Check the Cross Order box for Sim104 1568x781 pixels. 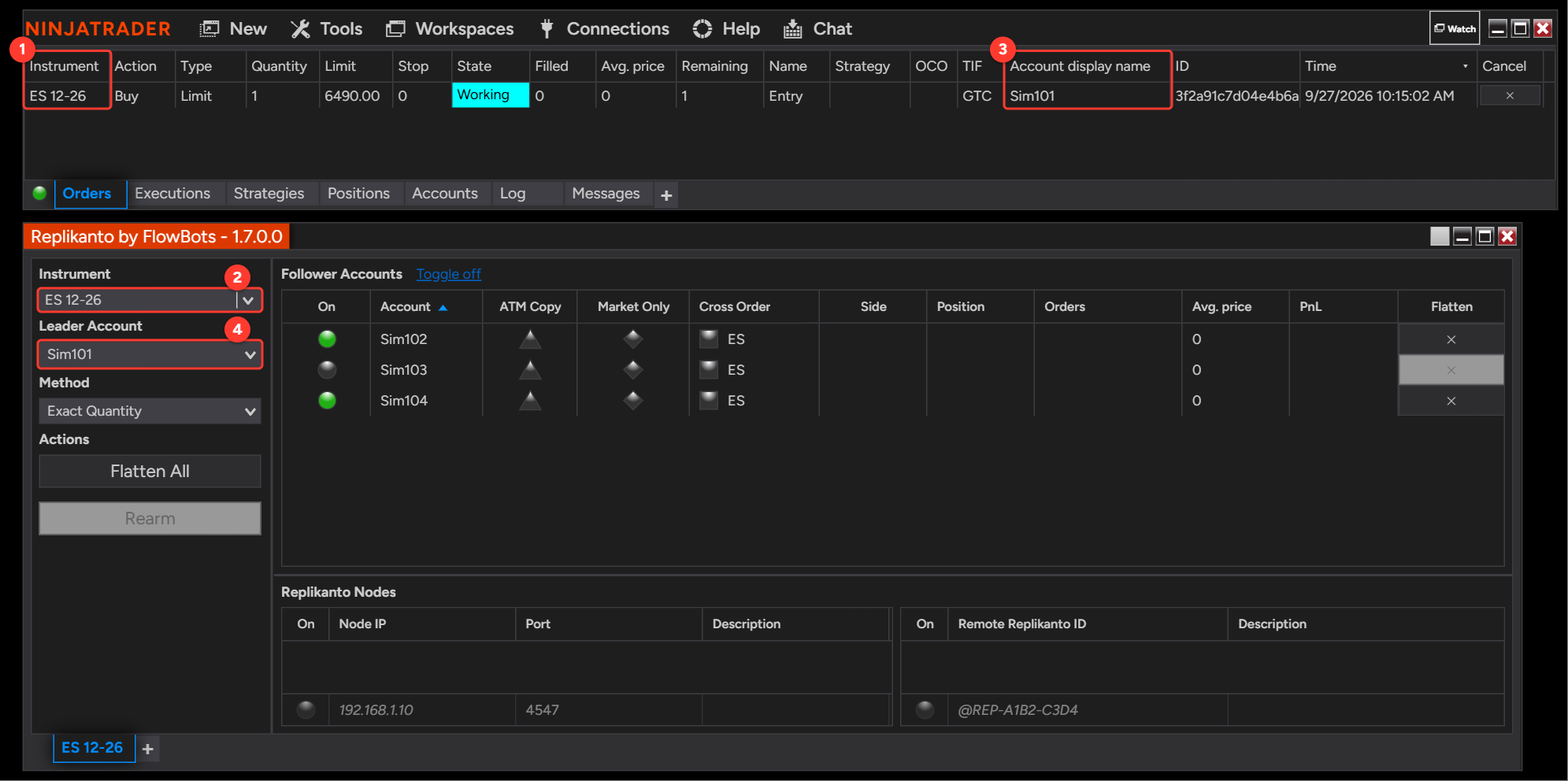click(709, 400)
